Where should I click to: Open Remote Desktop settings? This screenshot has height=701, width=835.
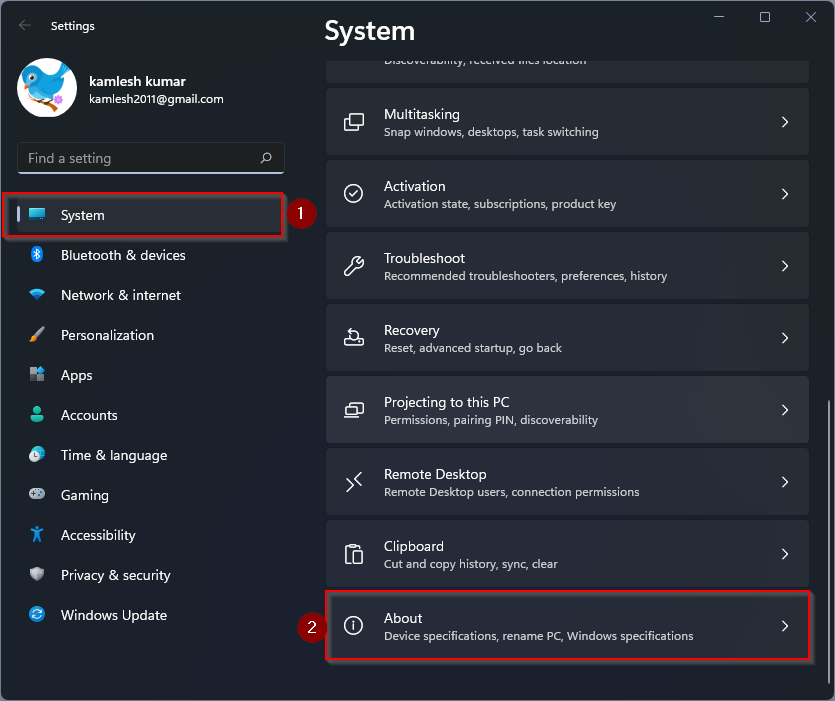[567, 482]
